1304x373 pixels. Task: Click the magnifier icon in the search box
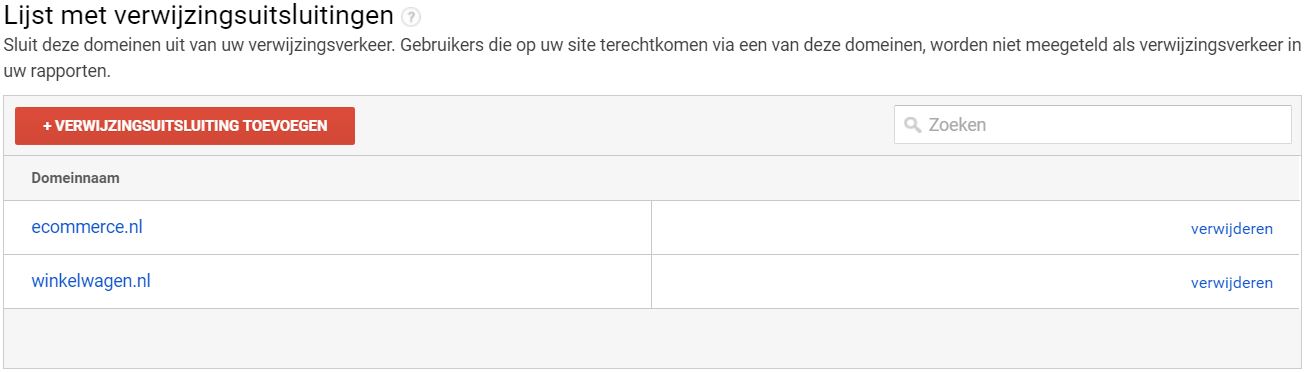coord(912,126)
